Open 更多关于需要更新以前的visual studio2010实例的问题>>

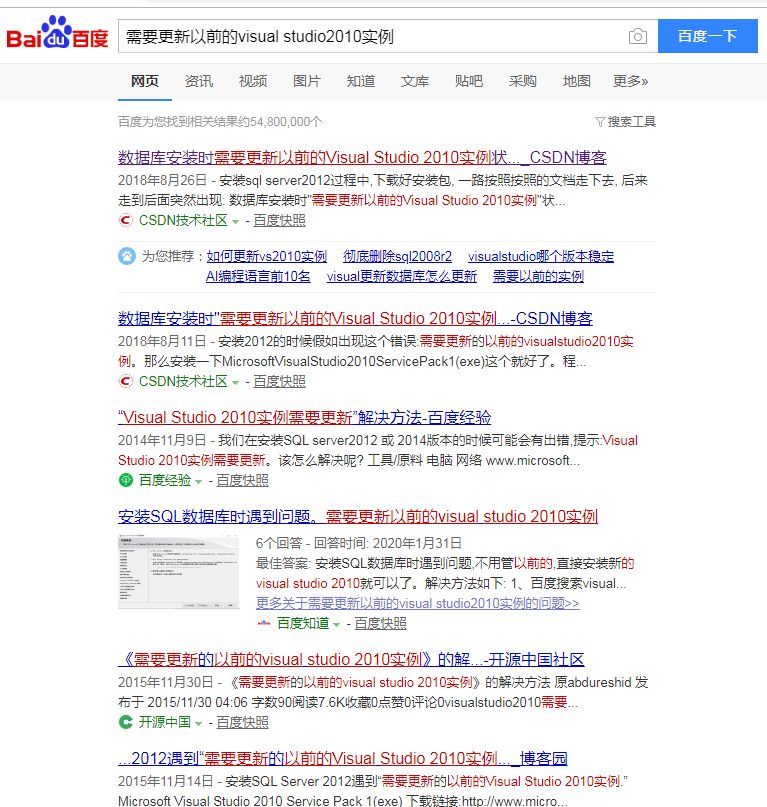(417, 603)
